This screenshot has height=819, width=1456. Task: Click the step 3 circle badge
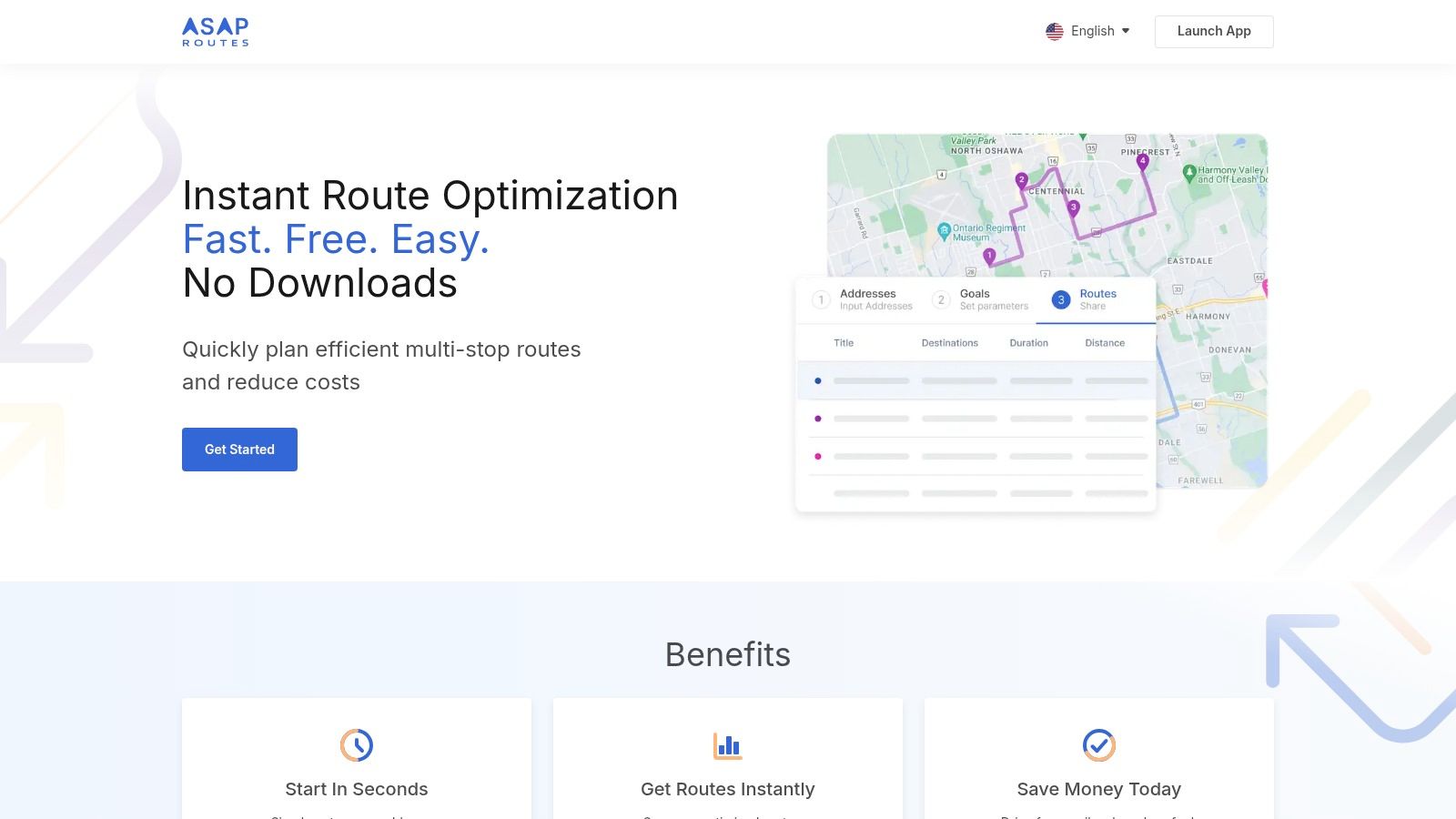point(1060,298)
